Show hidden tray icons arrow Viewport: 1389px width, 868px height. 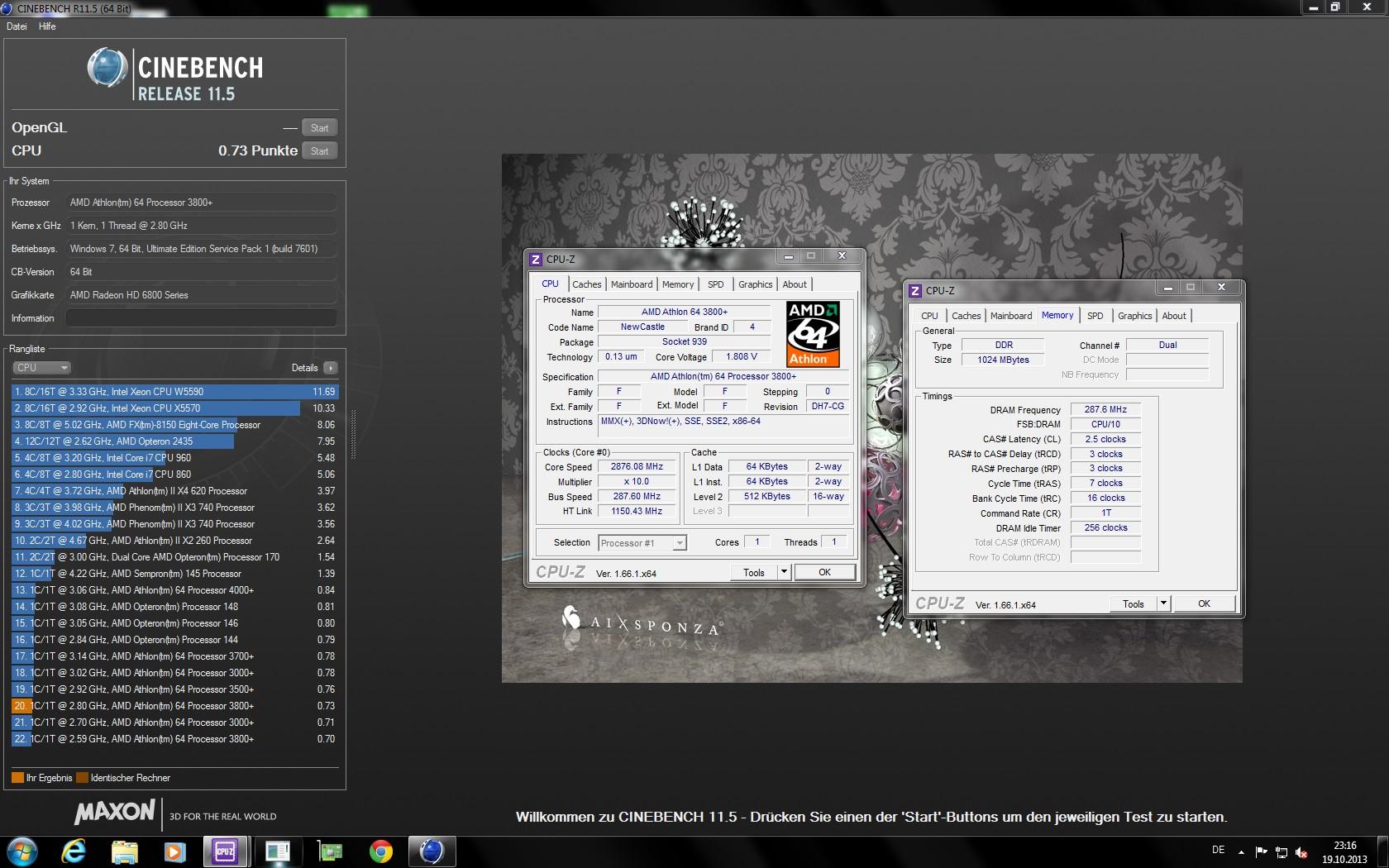coord(1241,851)
